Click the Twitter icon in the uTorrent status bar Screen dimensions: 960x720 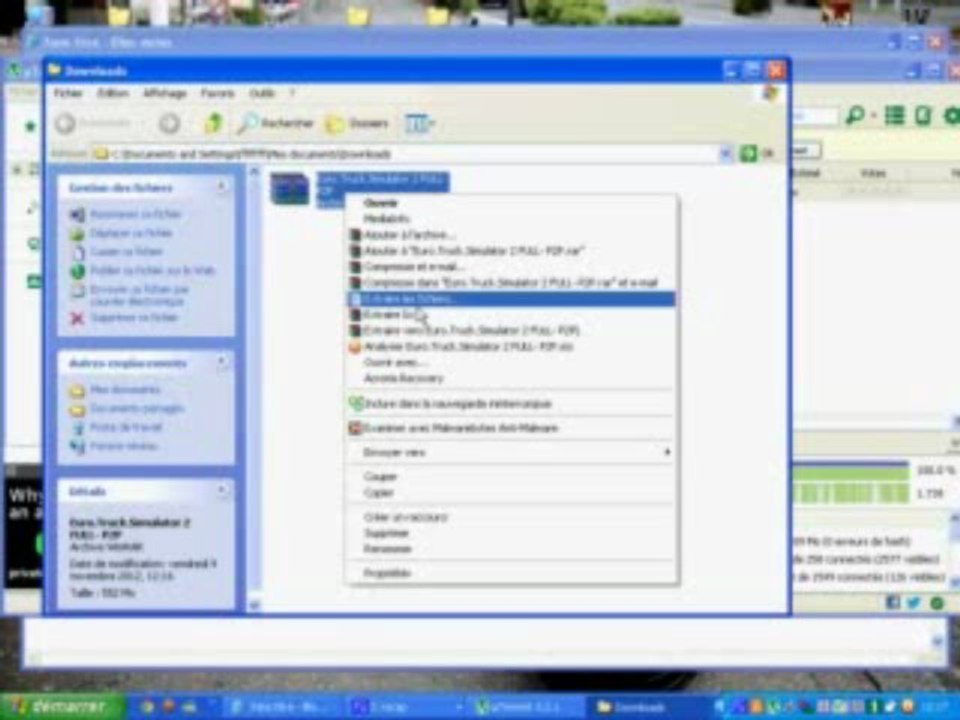tap(914, 602)
